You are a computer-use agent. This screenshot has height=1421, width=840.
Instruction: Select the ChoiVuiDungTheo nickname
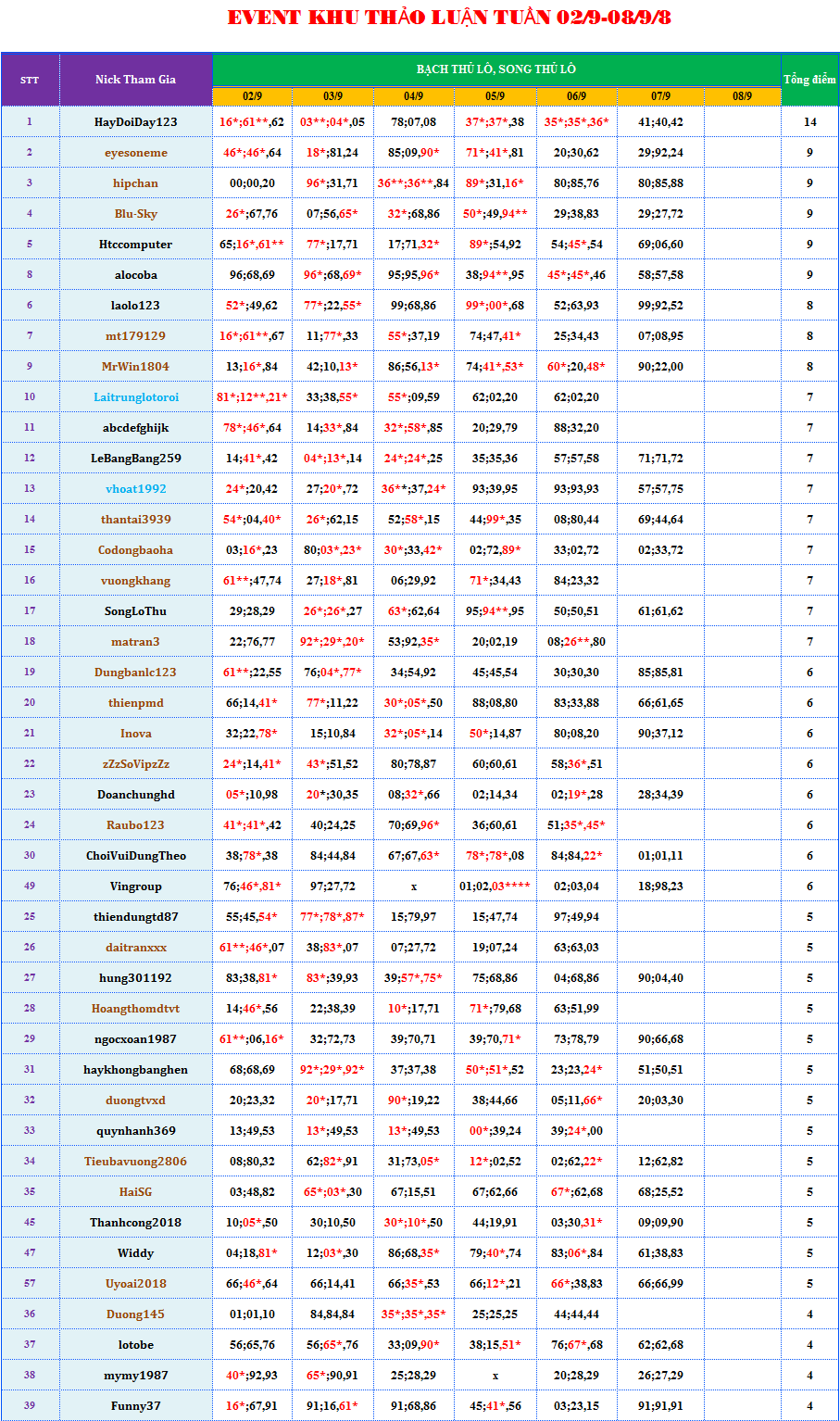click(135, 856)
